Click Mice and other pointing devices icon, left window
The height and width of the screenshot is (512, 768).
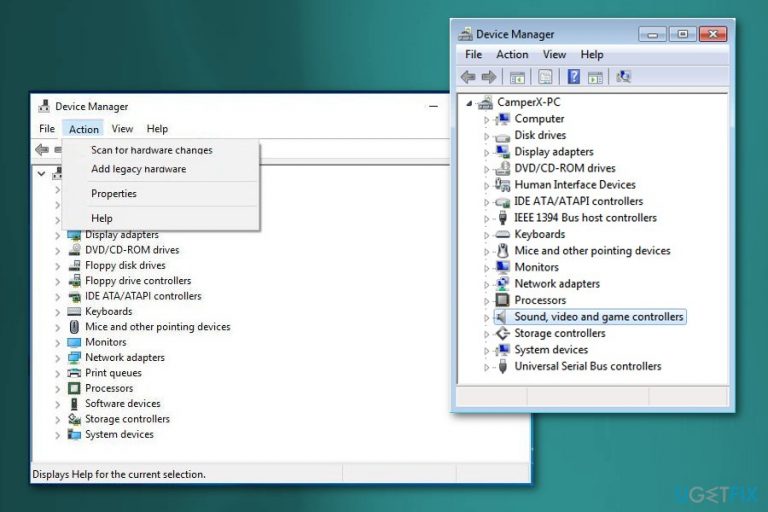click(74, 327)
